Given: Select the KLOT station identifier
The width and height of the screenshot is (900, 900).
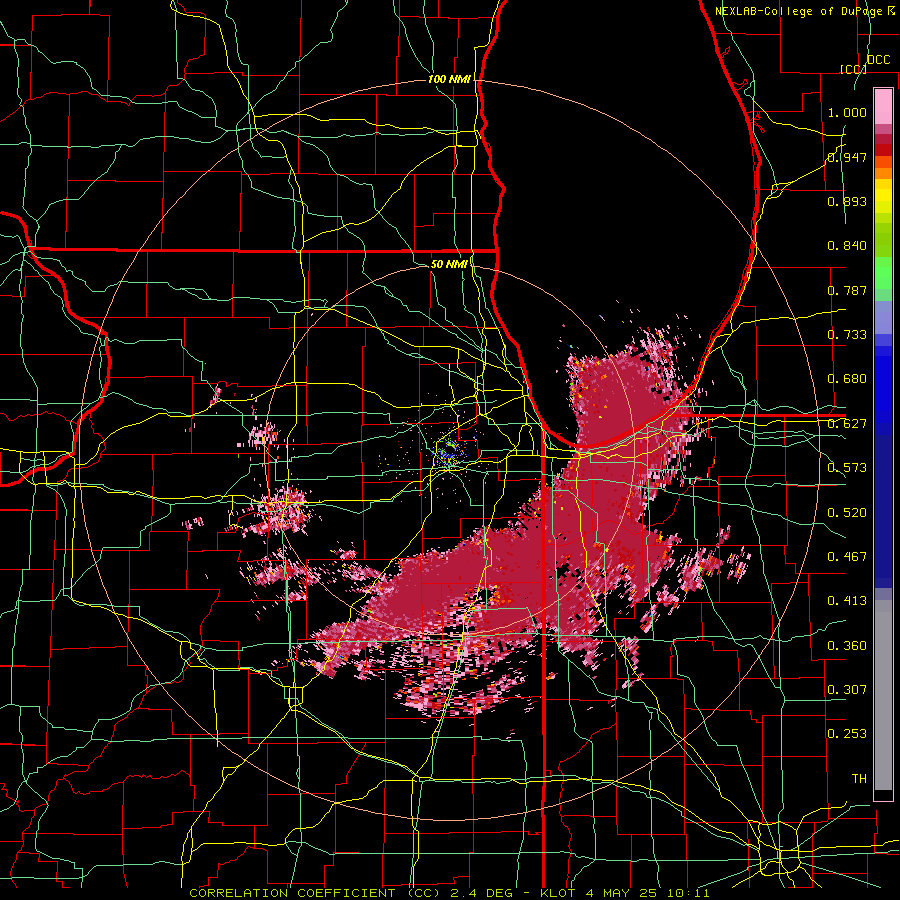Looking at the screenshot, I should point(560,893).
